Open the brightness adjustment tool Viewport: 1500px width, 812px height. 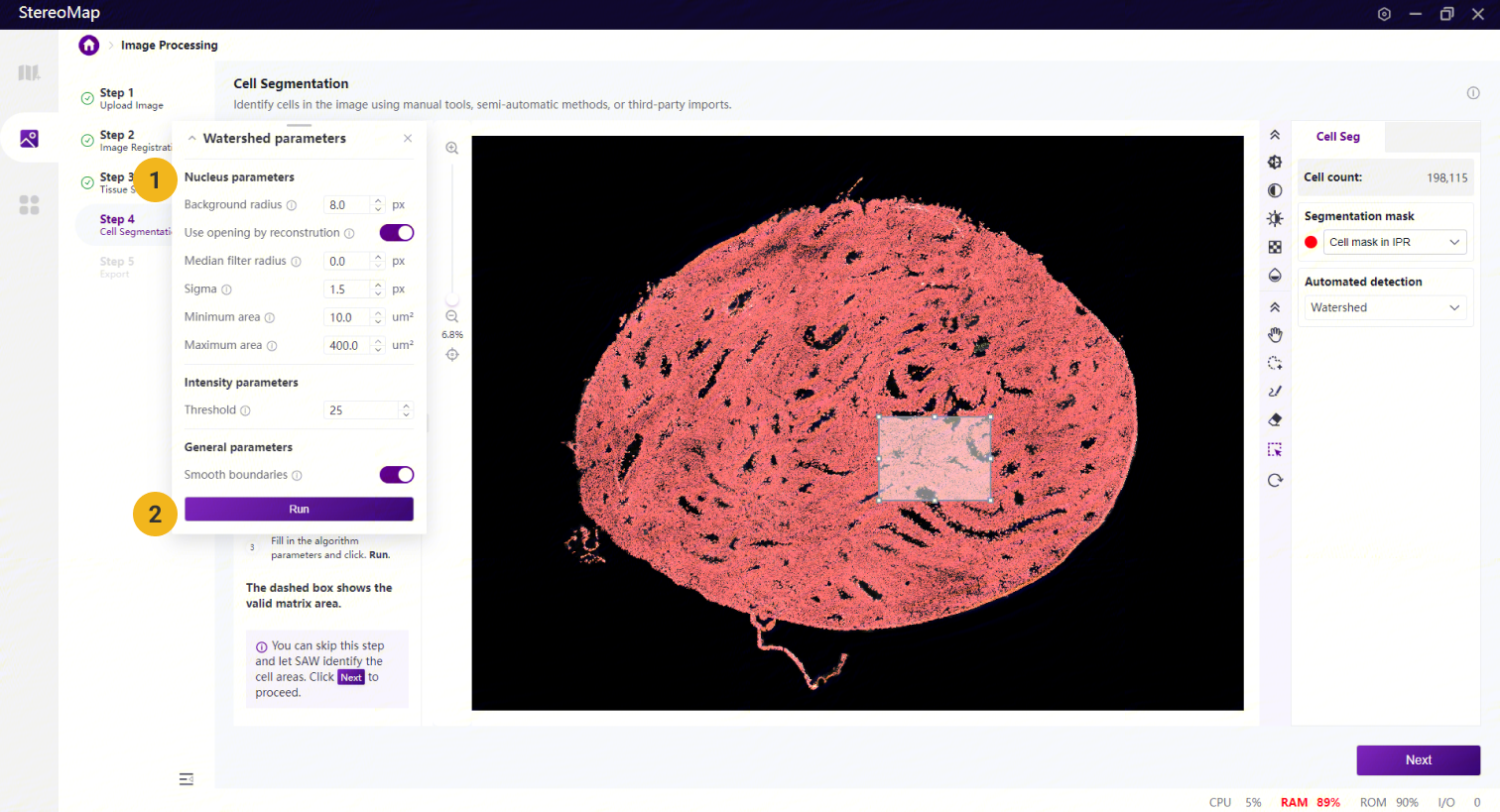(x=1275, y=219)
